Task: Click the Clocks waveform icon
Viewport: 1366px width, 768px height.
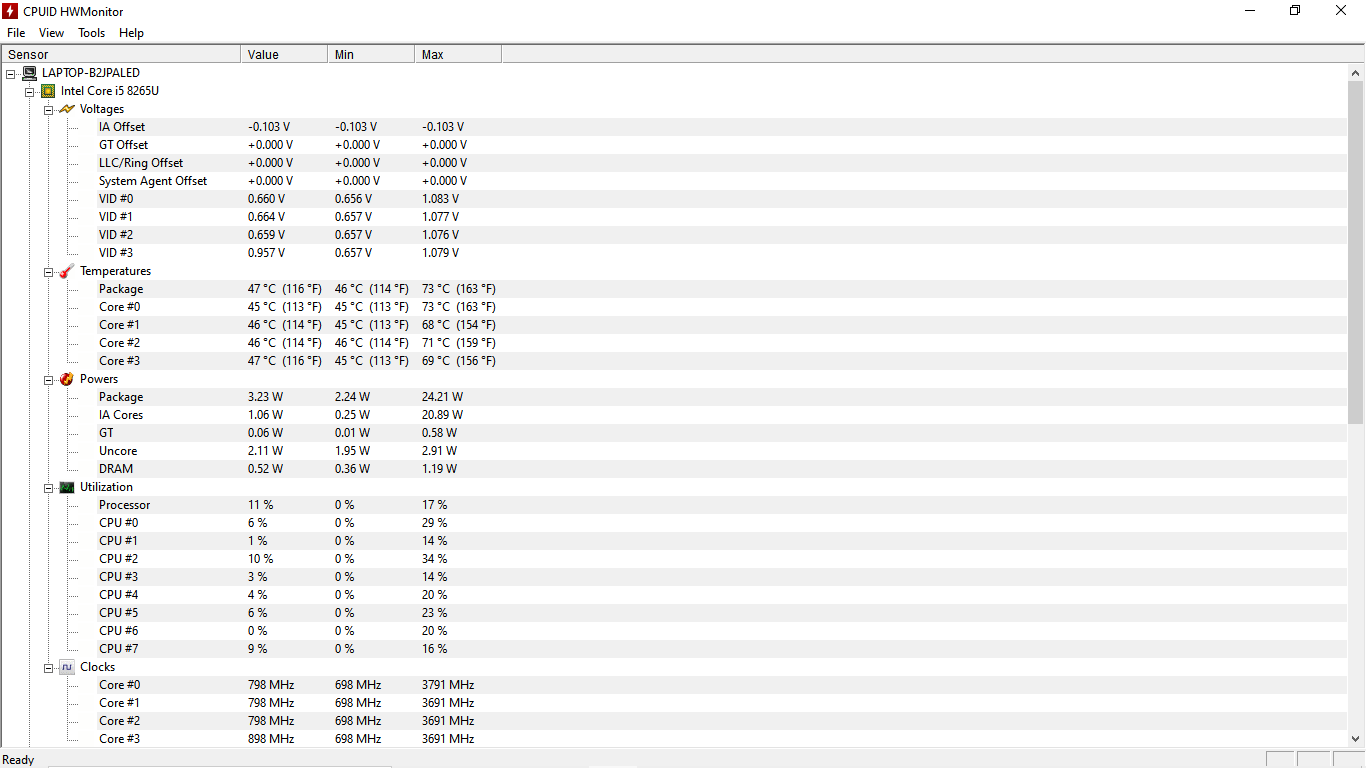Action: point(67,667)
